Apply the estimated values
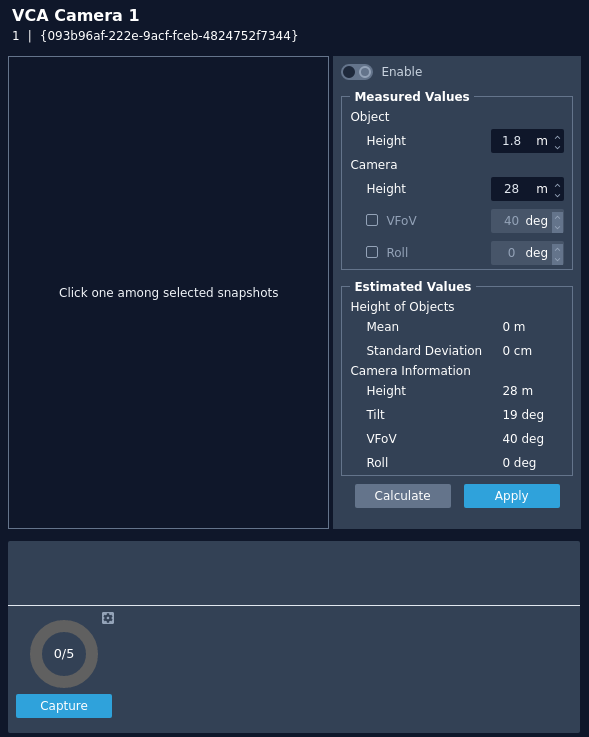This screenshot has height=737, width=589. click(x=512, y=496)
